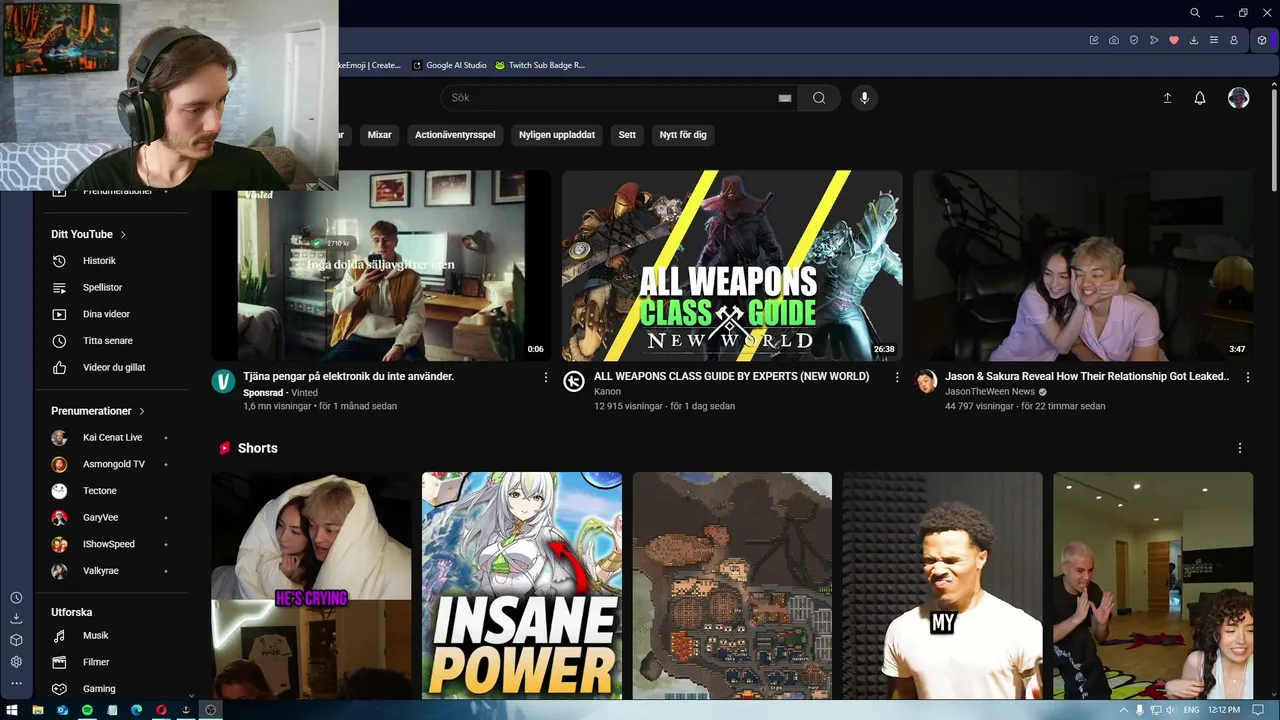The width and height of the screenshot is (1280, 720).
Task: Click the browser tab search magnifier
Action: click(1195, 13)
